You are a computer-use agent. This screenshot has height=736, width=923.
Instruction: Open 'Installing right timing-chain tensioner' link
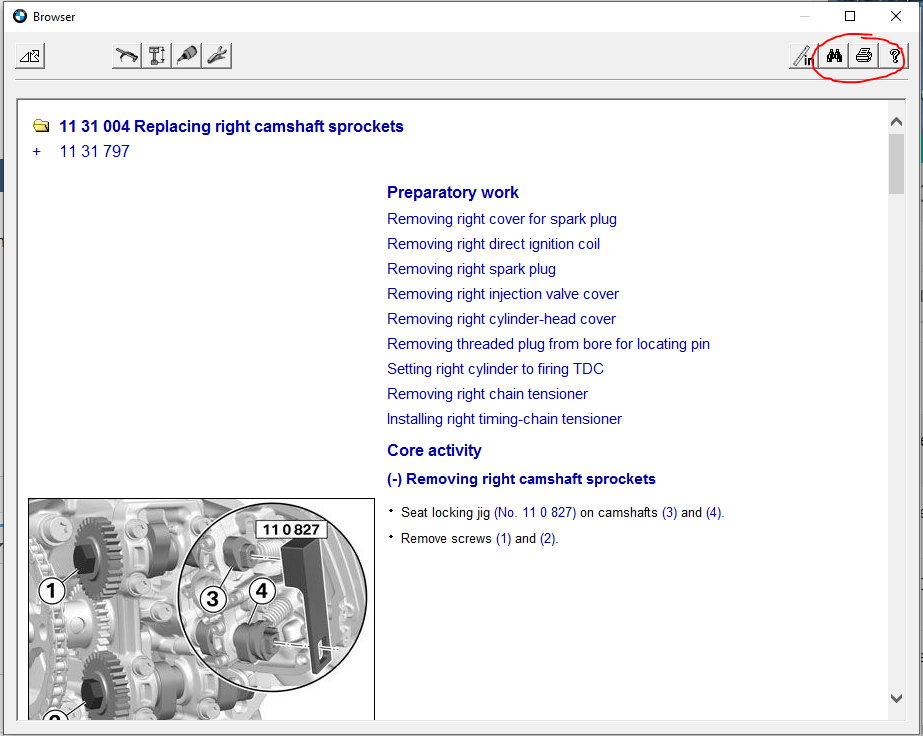pos(504,419)
